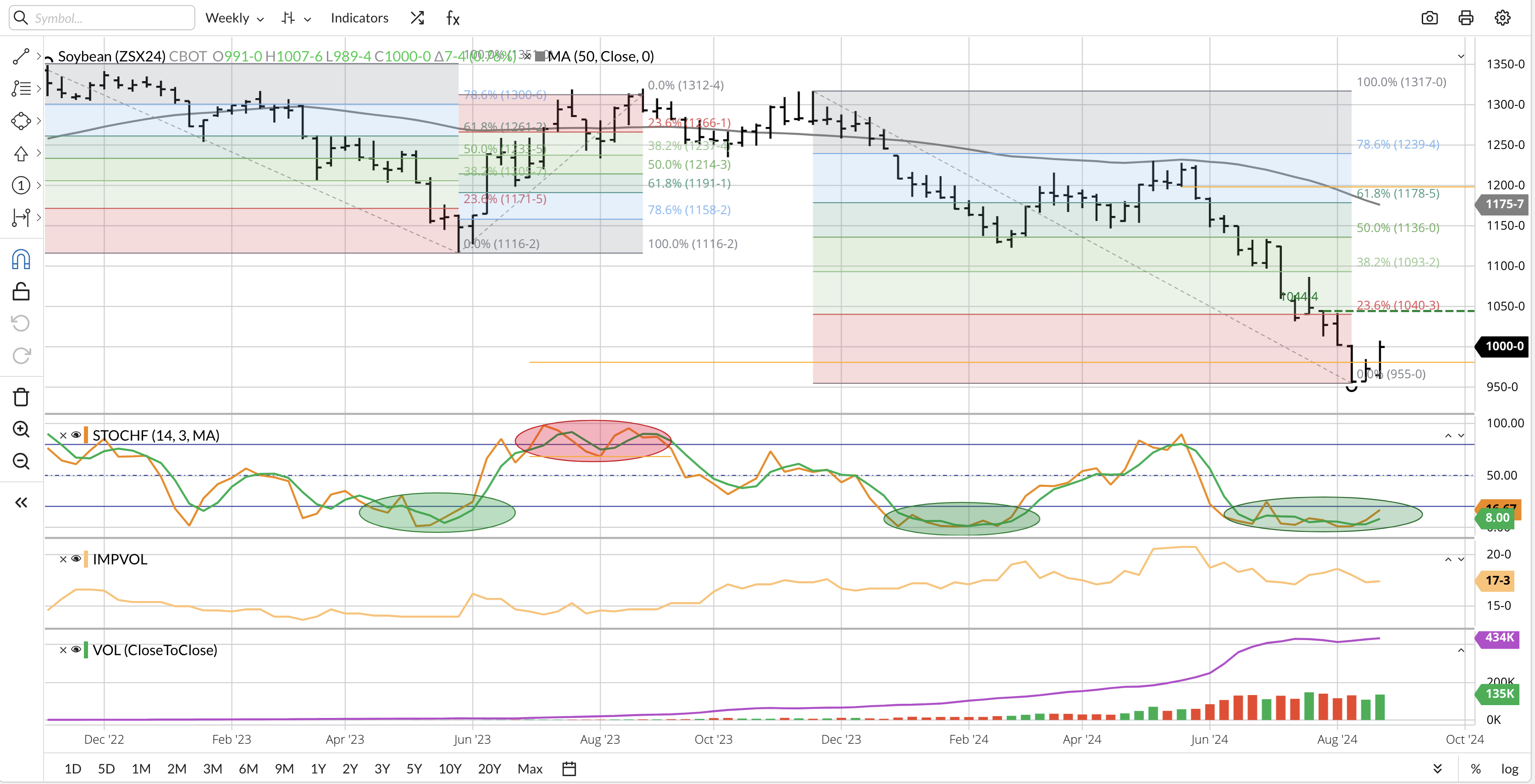Click the compare symbols shuffle icon
This screenshot has width=1535, height=784.
[x=417, y=18]
